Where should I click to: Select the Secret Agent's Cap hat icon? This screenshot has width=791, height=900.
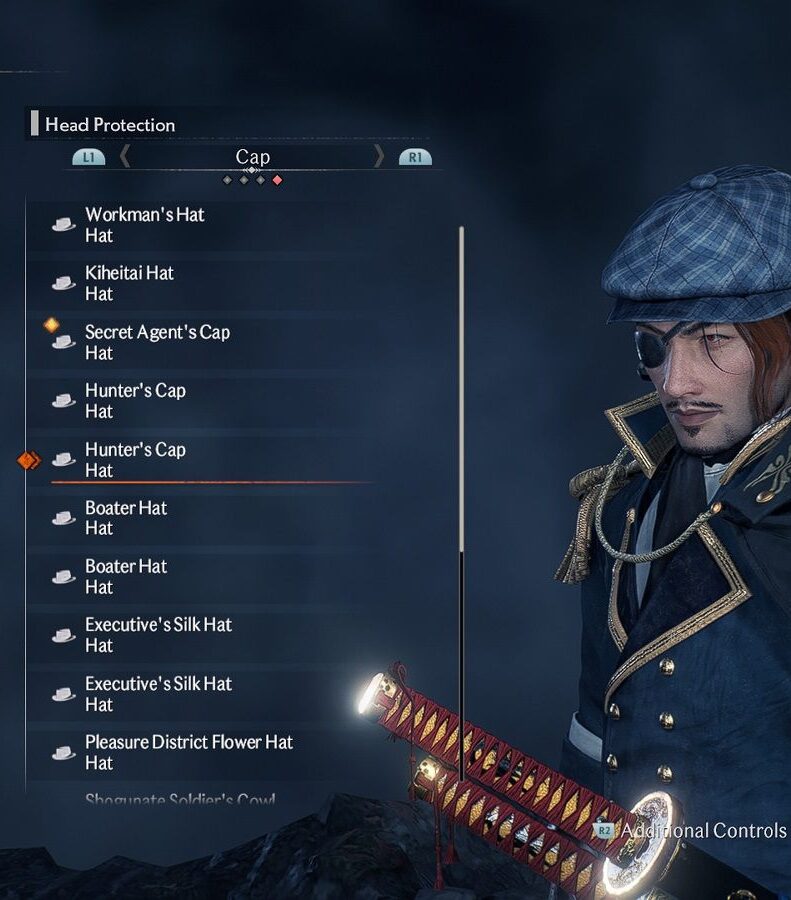[63, 342]
